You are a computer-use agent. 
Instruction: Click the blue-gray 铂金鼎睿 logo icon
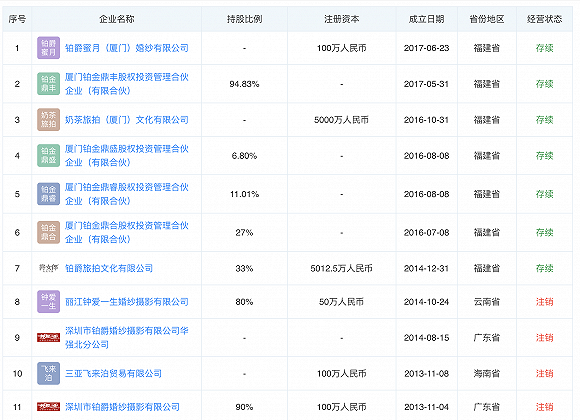[x=48, y=194]
